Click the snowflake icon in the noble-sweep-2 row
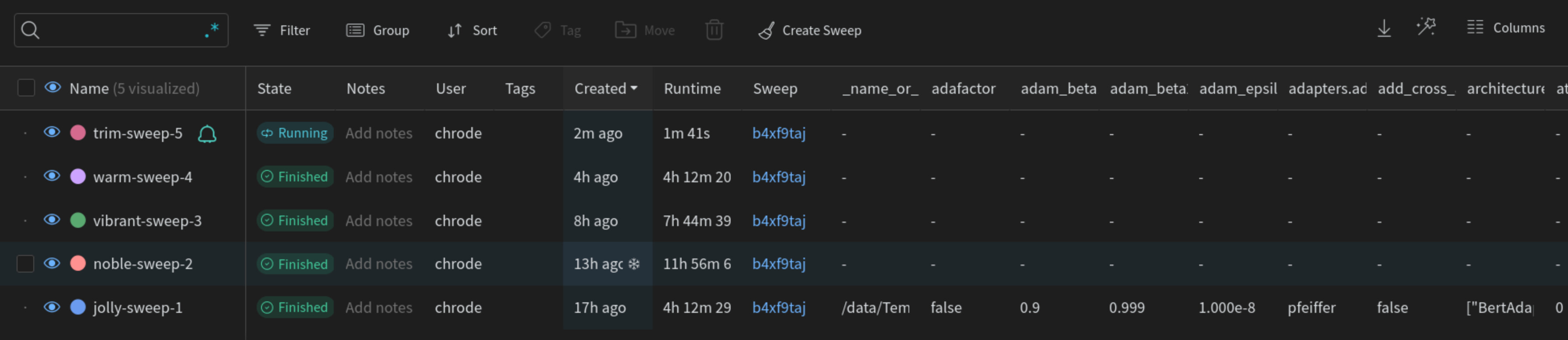 click(x=634, y=264)
